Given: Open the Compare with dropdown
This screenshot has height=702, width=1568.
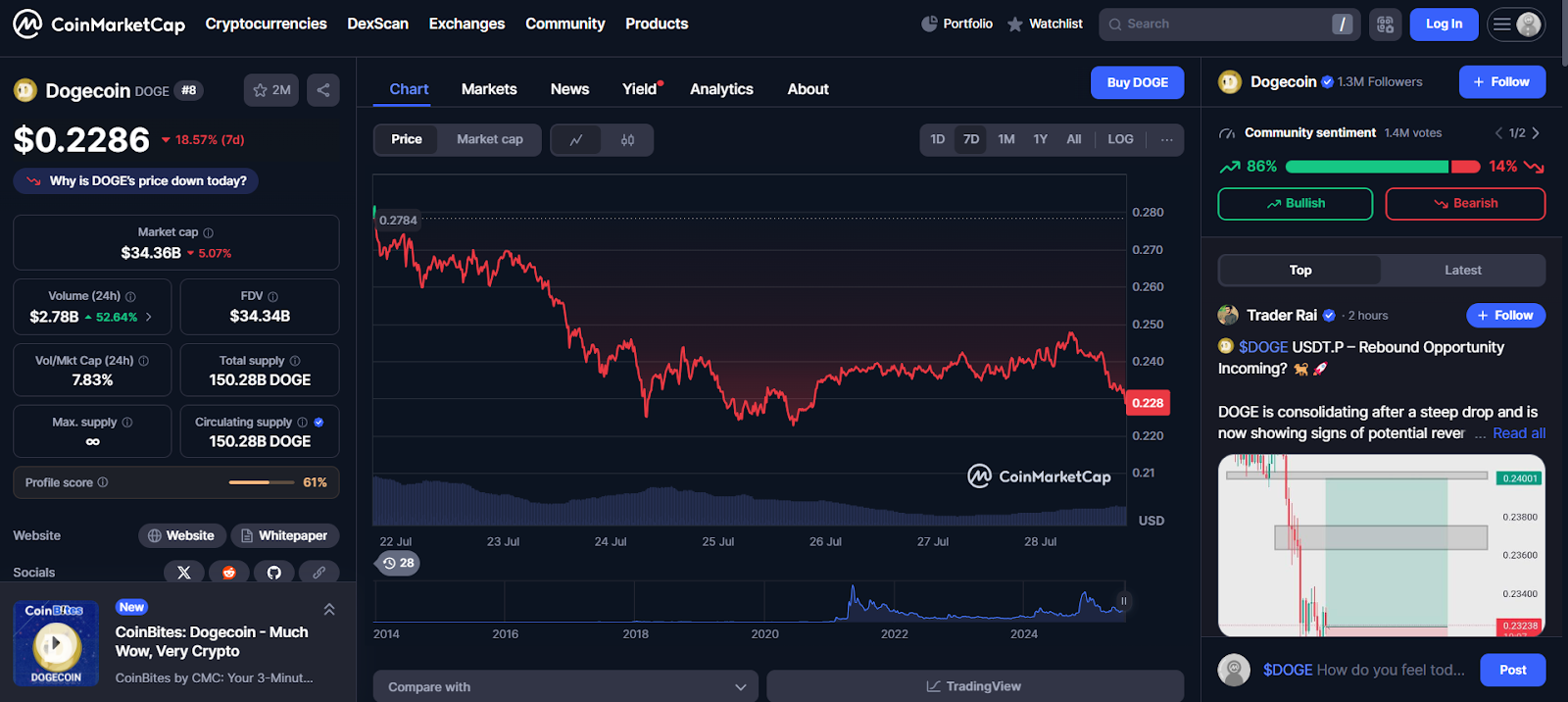Looking at the screenshot, I should tap(565, 686).
